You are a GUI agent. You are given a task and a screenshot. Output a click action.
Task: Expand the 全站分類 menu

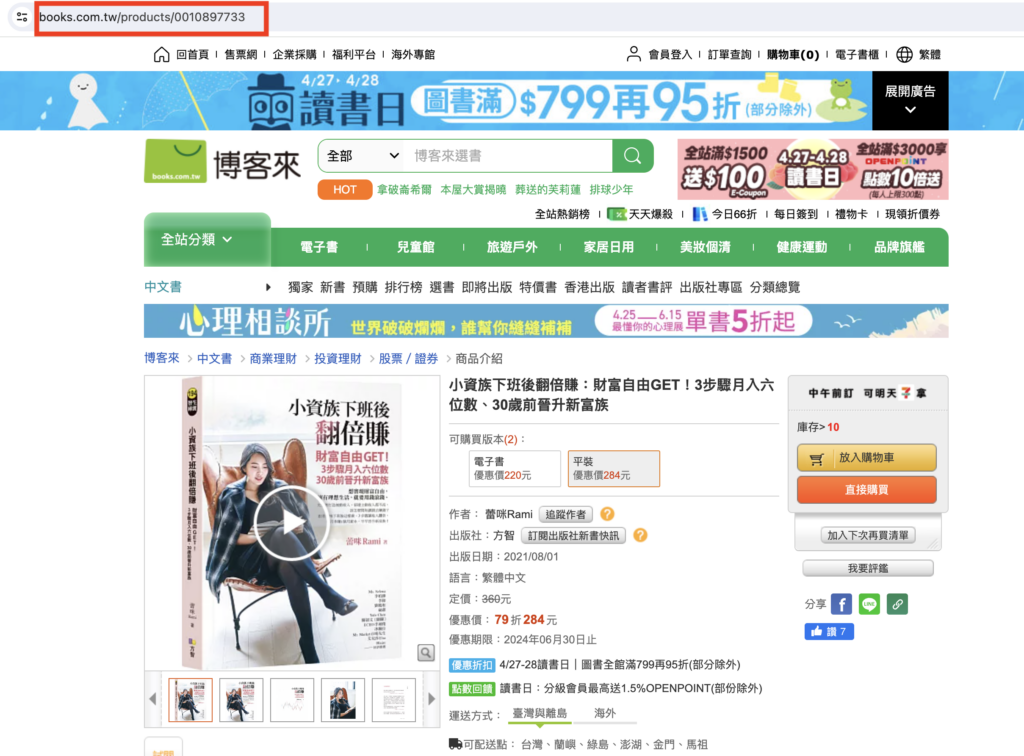[x=197, y=240]
